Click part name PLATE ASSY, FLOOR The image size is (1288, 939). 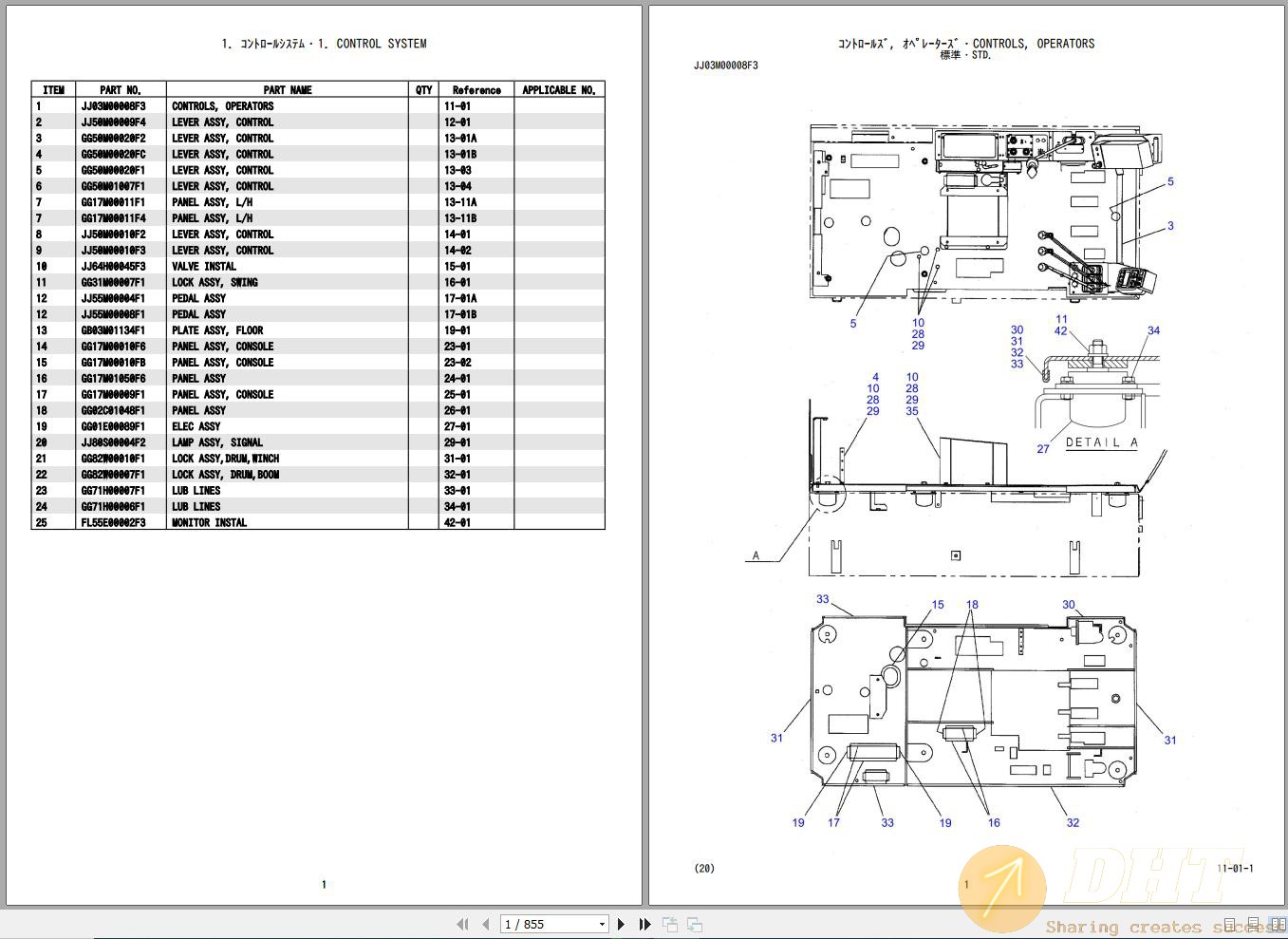tap(217, 330)
